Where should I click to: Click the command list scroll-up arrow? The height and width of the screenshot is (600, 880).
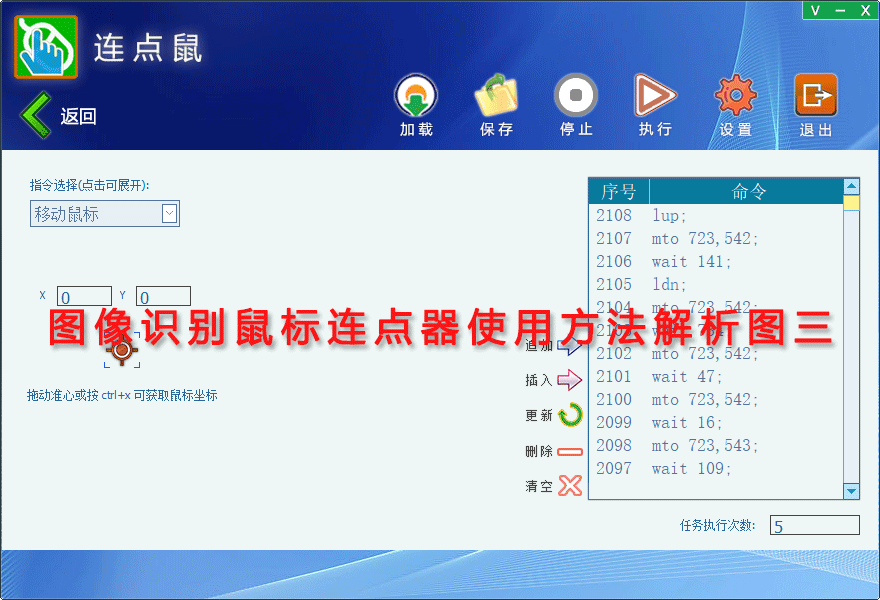pyautogui.click(x=851, y=186)
